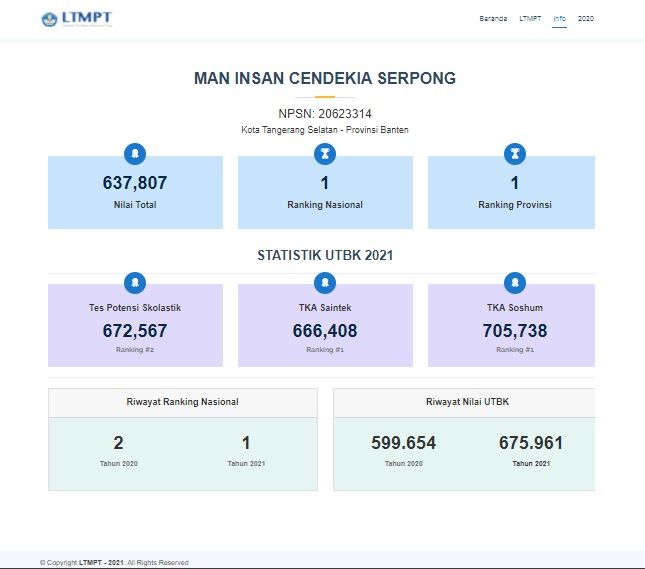Screen dimensions: 645x569
Task: Click the bell icon above TKA Saintek
Action: click(x=325, y=283)
